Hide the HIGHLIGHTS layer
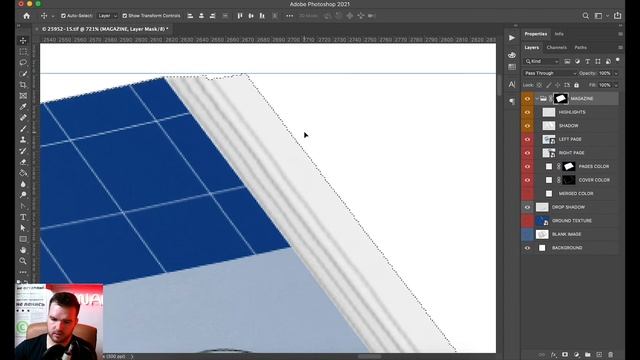Image resolution: width=640 pixels, height=360 pixels. [527, 112]
